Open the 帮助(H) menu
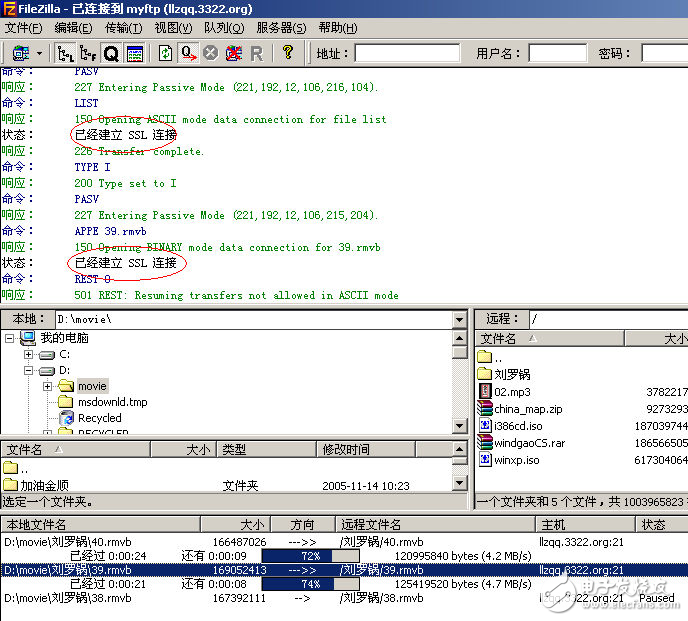The width and height of the screenshot is (688, 621). pos(338,28)
